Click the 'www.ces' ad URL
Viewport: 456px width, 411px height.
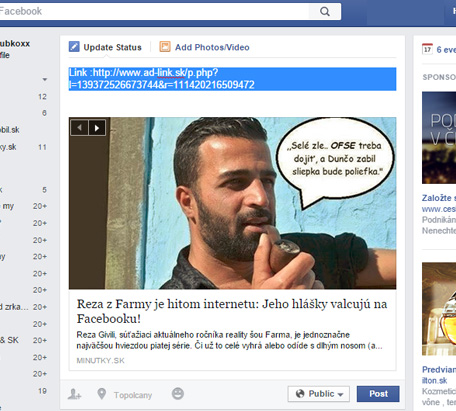[x=439, y=209]
